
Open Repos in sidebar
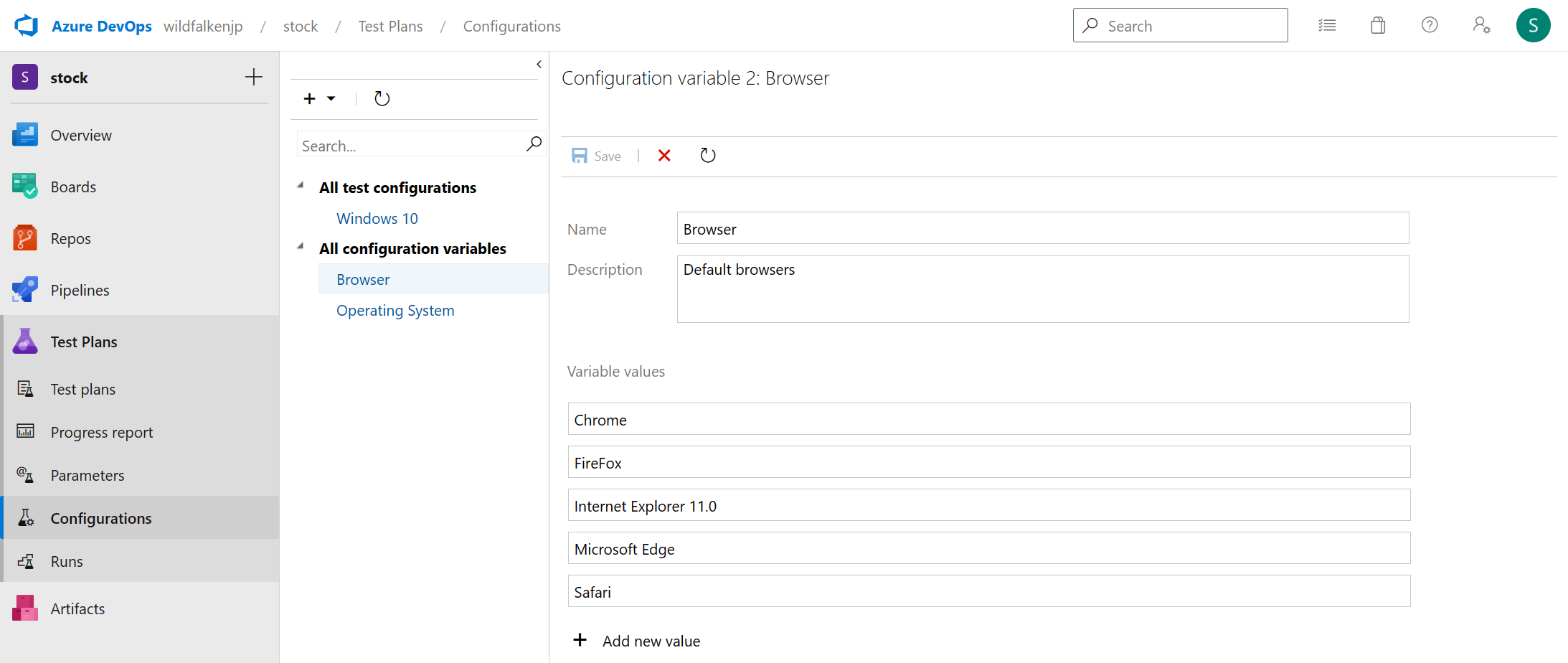pos(140,238)
